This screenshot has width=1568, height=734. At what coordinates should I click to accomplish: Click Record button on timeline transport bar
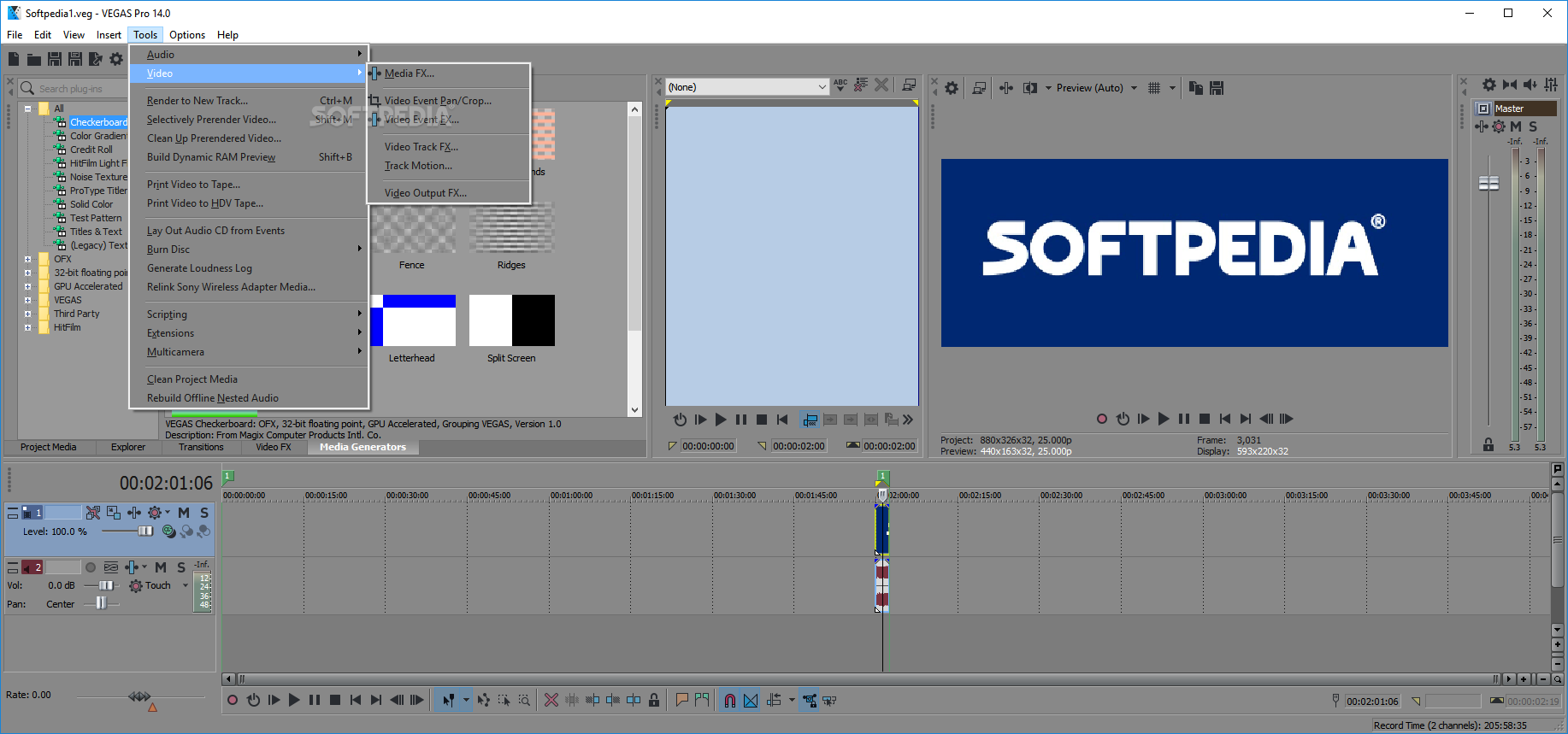tap(233, 700)
